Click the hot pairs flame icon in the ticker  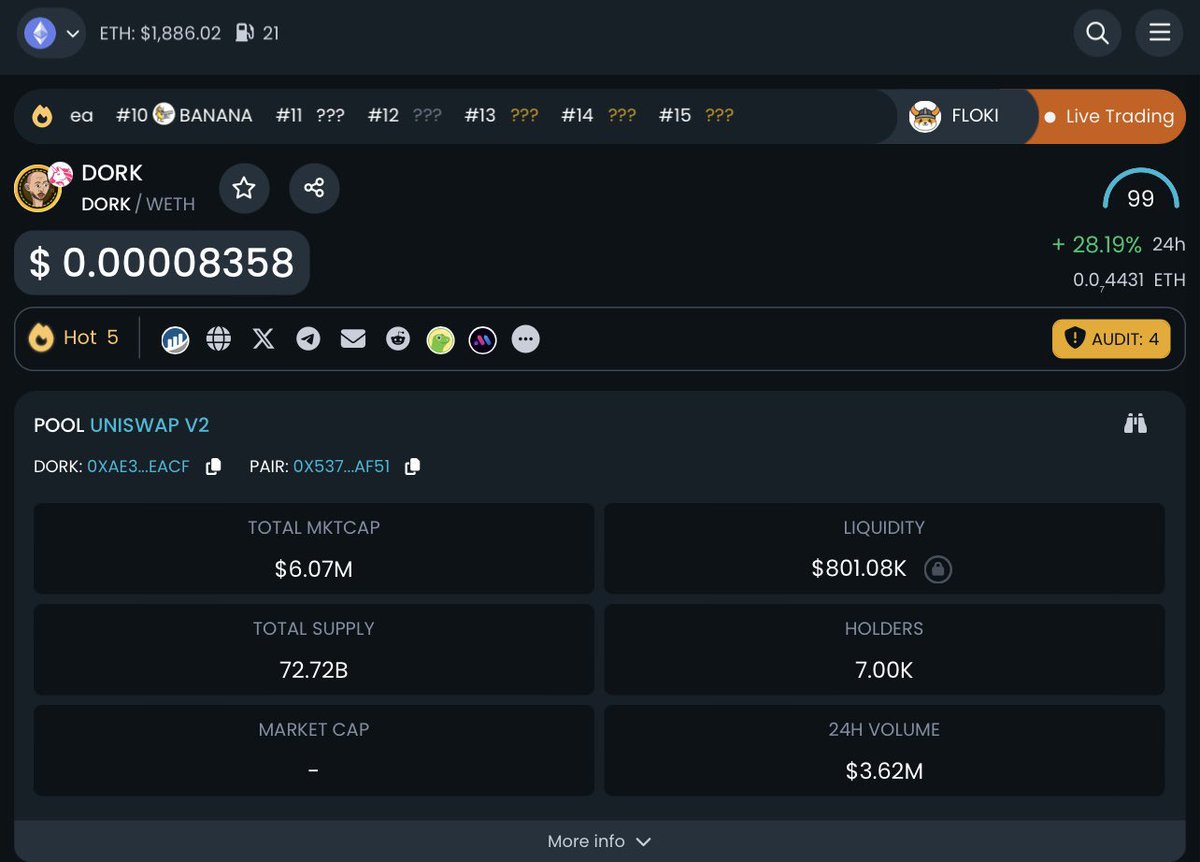coord(42,116)
